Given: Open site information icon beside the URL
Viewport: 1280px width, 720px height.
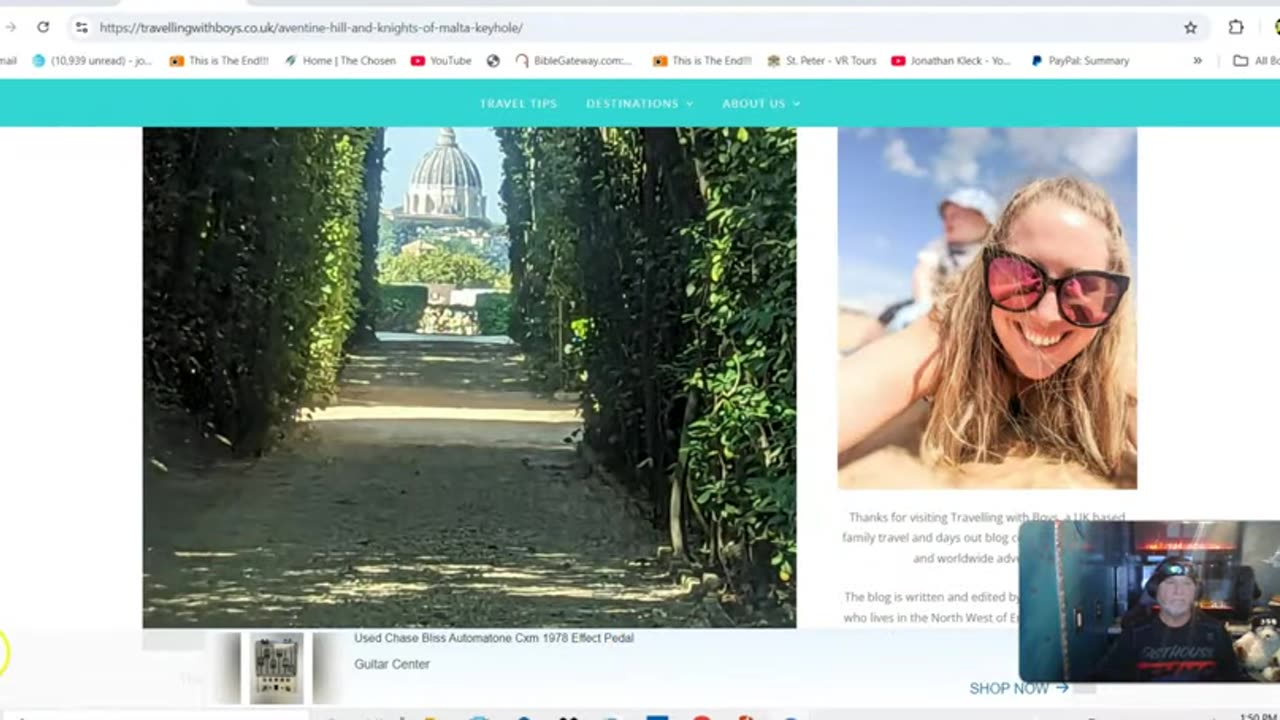Looking at the screenshot, I should [82, 27].
